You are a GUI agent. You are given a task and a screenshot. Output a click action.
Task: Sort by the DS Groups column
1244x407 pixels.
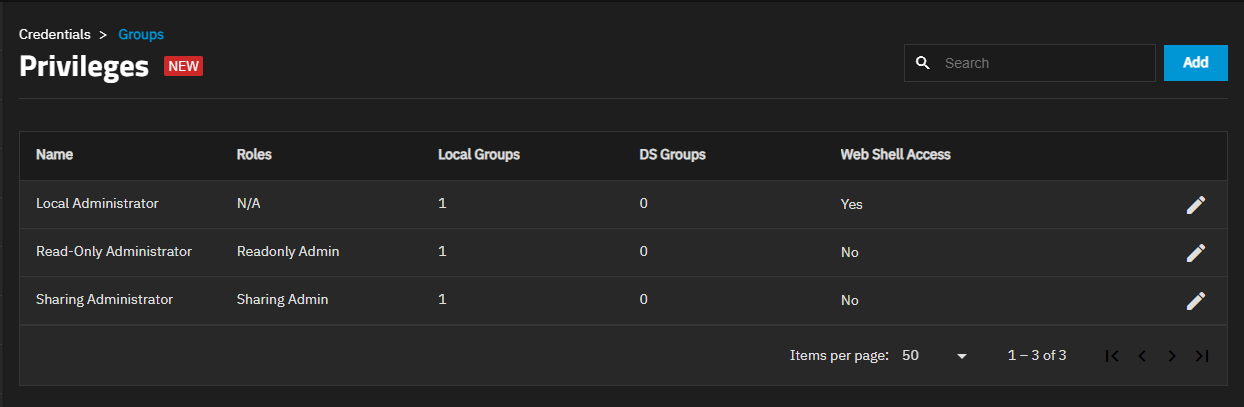673,155
